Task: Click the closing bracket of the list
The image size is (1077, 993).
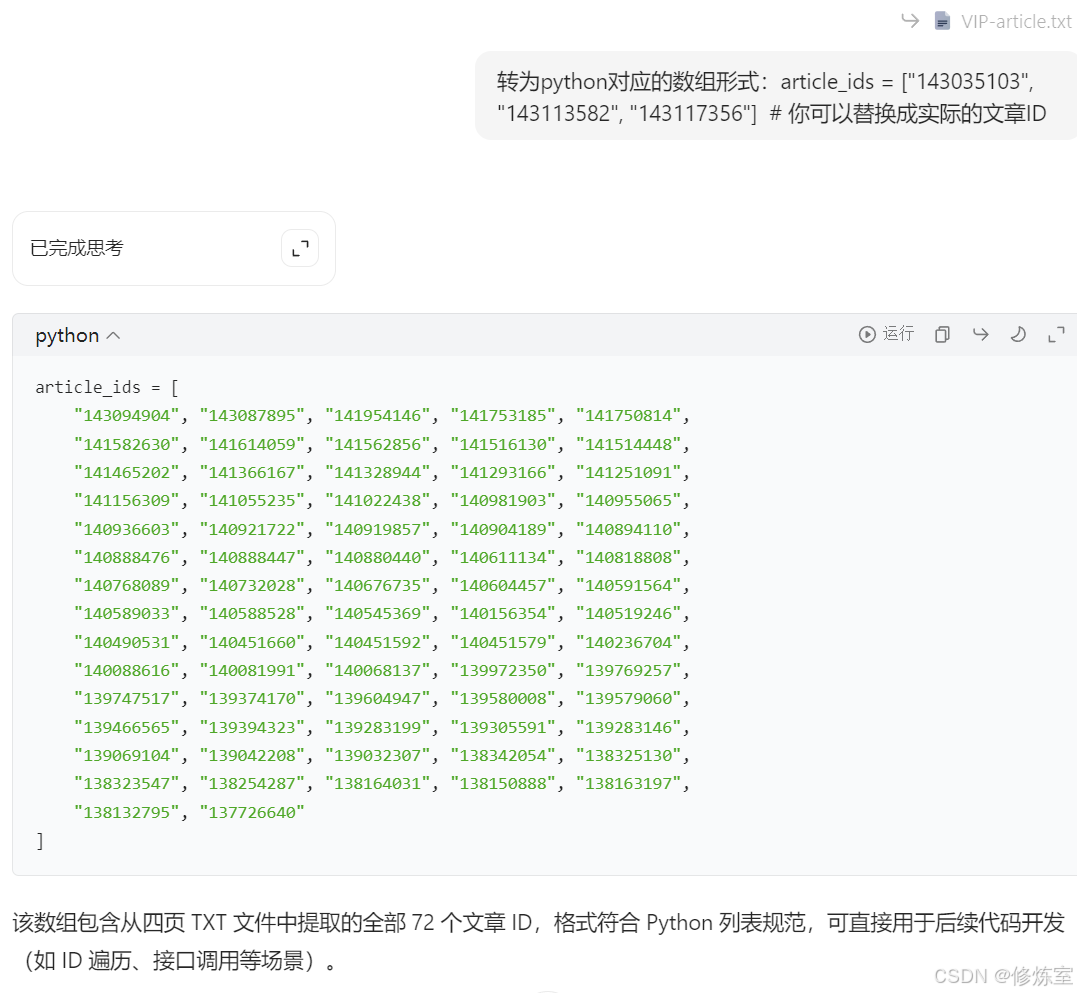Action: (40, 841)
